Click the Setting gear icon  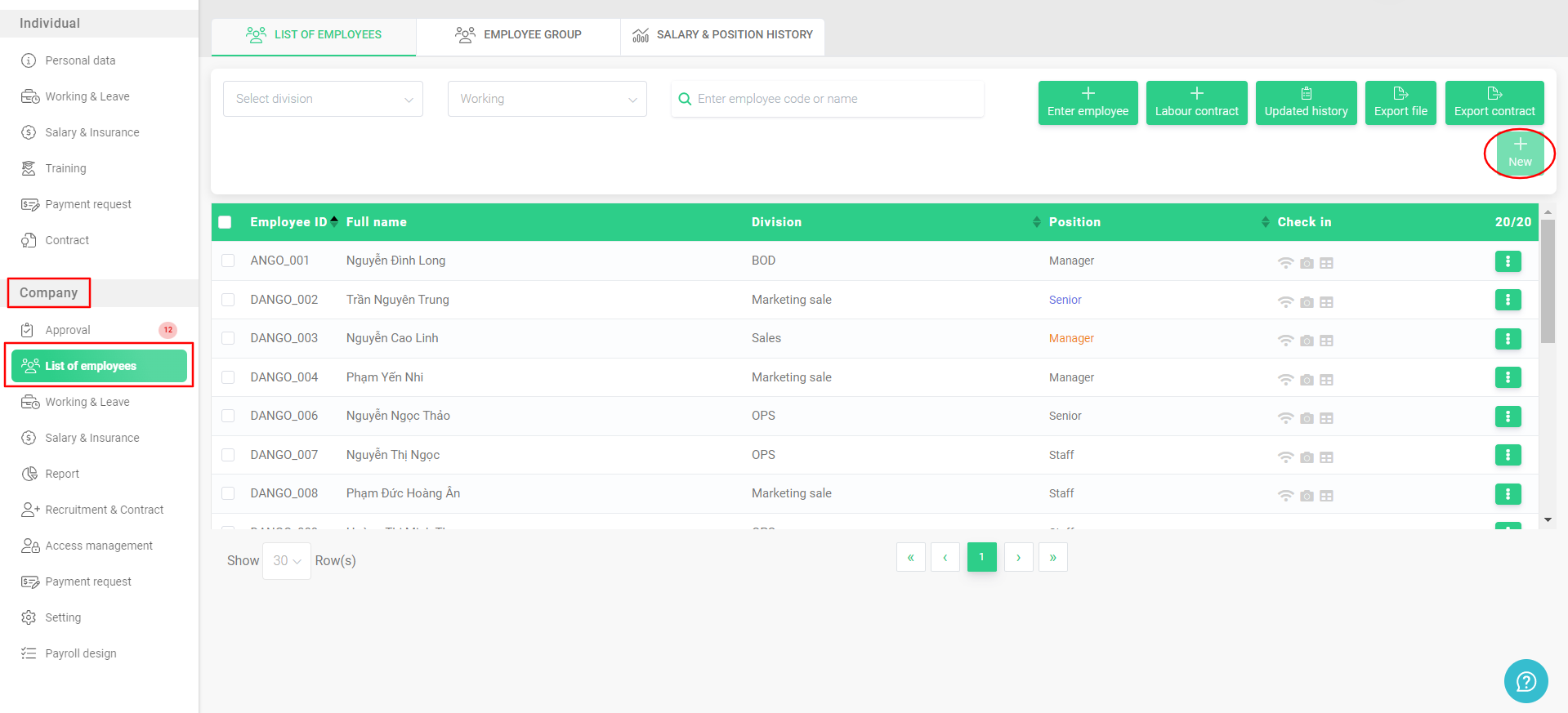tap(29, 617)
